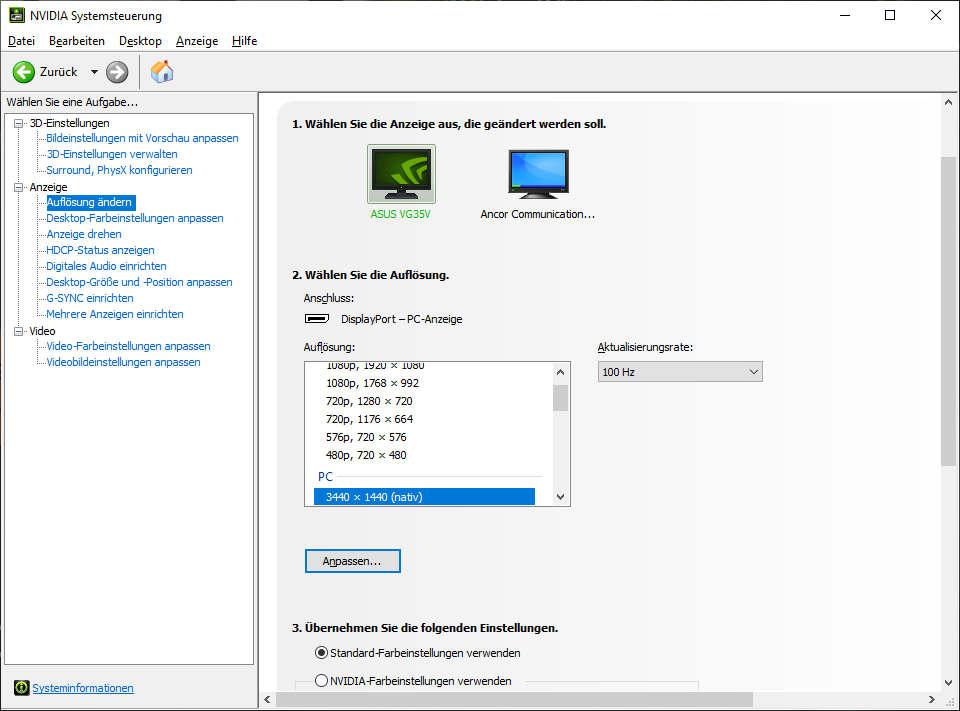Click main panel scroll right arrow
Screen dimensions: 960x711
click(x=932, y=699)
